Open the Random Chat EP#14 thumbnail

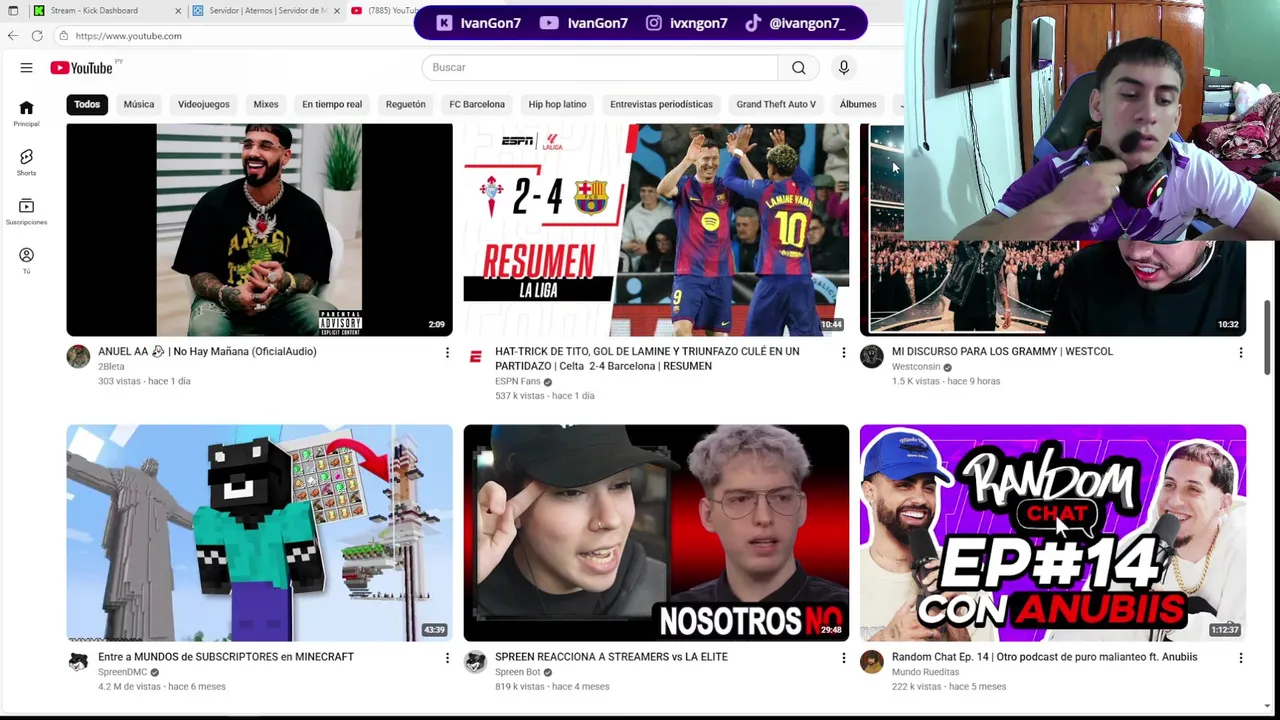pyautogui.click(x=1053, y=533)
